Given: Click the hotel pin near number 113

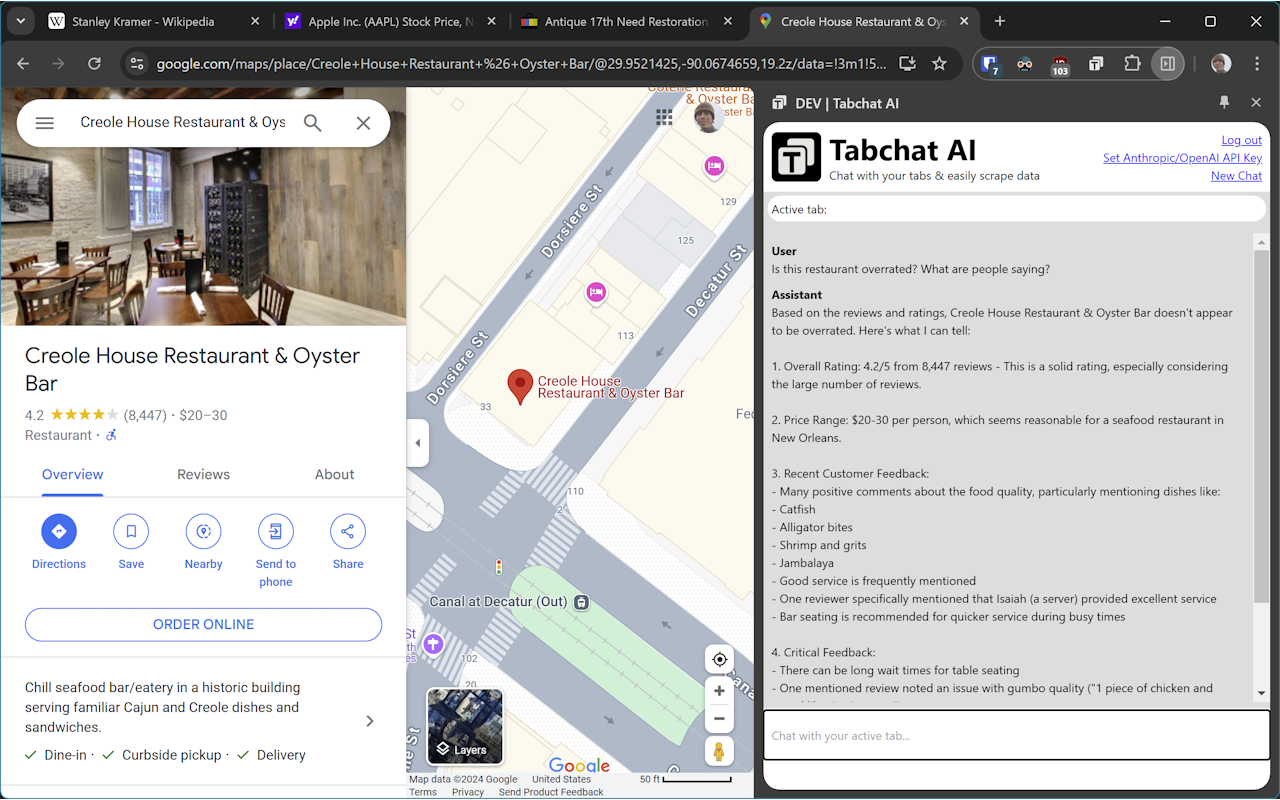Looking at the screenshot, I should pyautogui.click(x=596, y=292).
